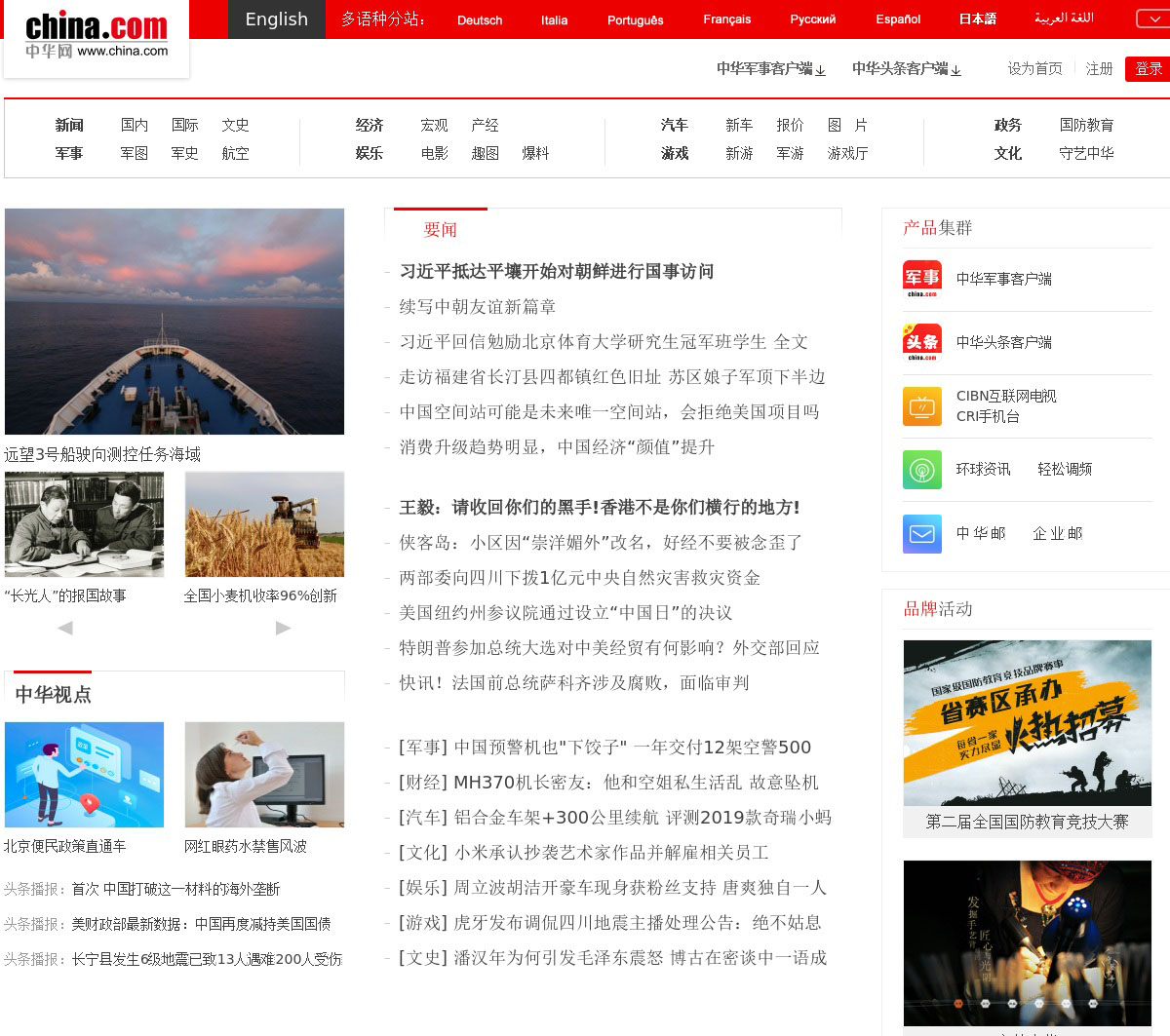The image size is (1170, 1036).
Task: Click the orange CIBN TV icon
Action: click(x=921, y=406)
